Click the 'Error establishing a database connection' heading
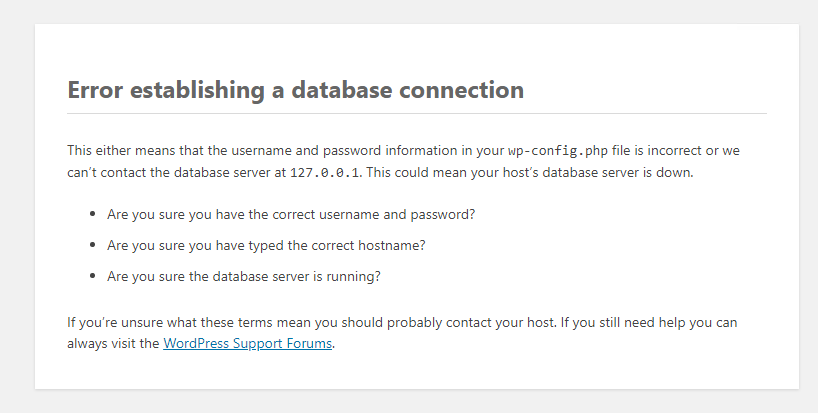The image size is (818, 413). 295,89
